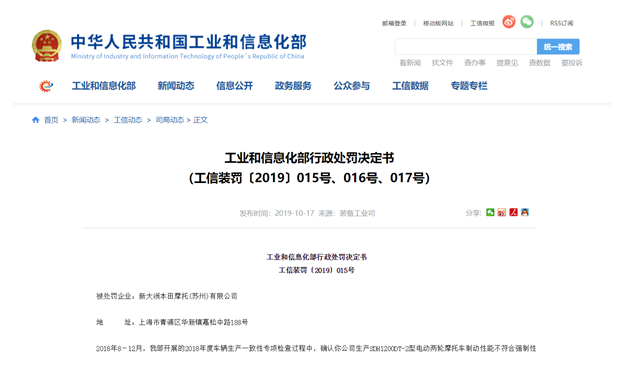
Task: Open the Weibo icon in the header
Action: click(x=509, y=22)
